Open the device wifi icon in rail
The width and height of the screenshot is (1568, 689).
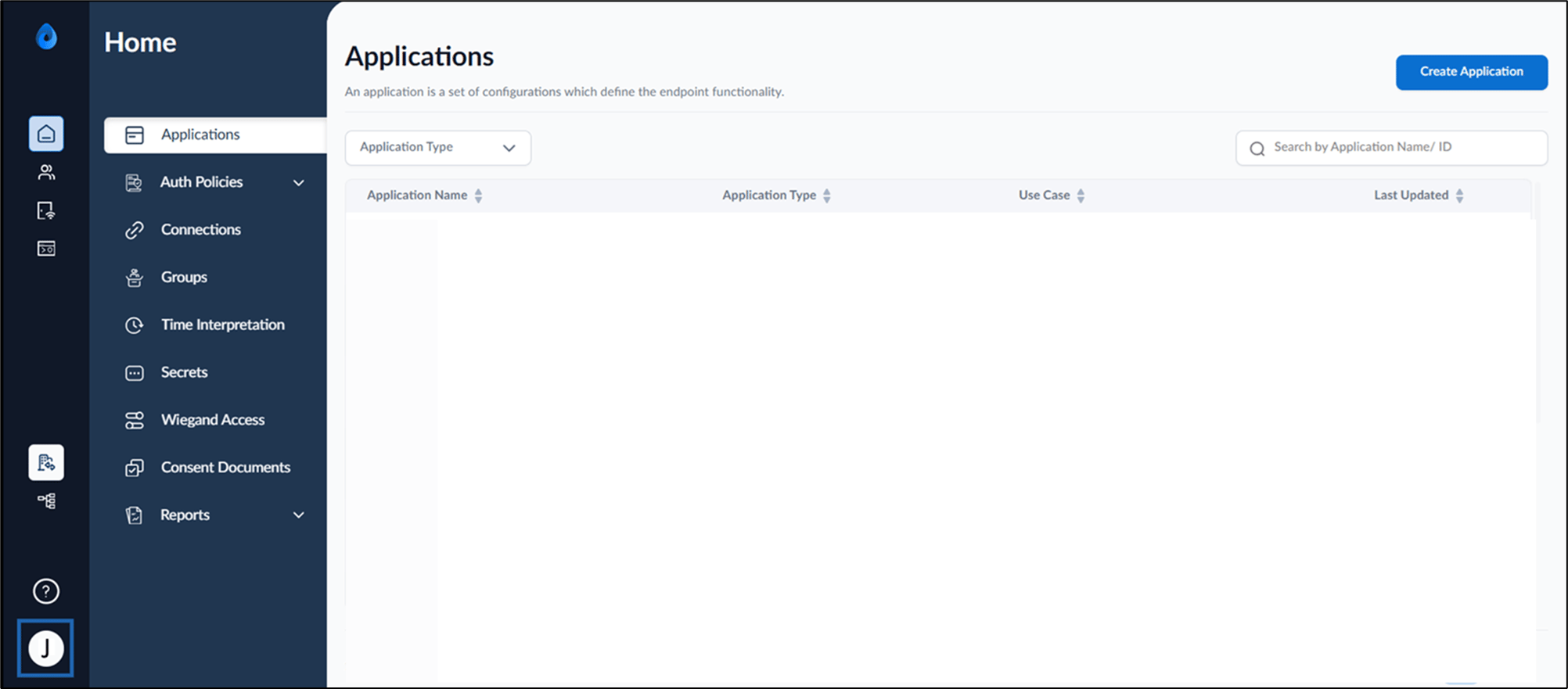point(46,210)
